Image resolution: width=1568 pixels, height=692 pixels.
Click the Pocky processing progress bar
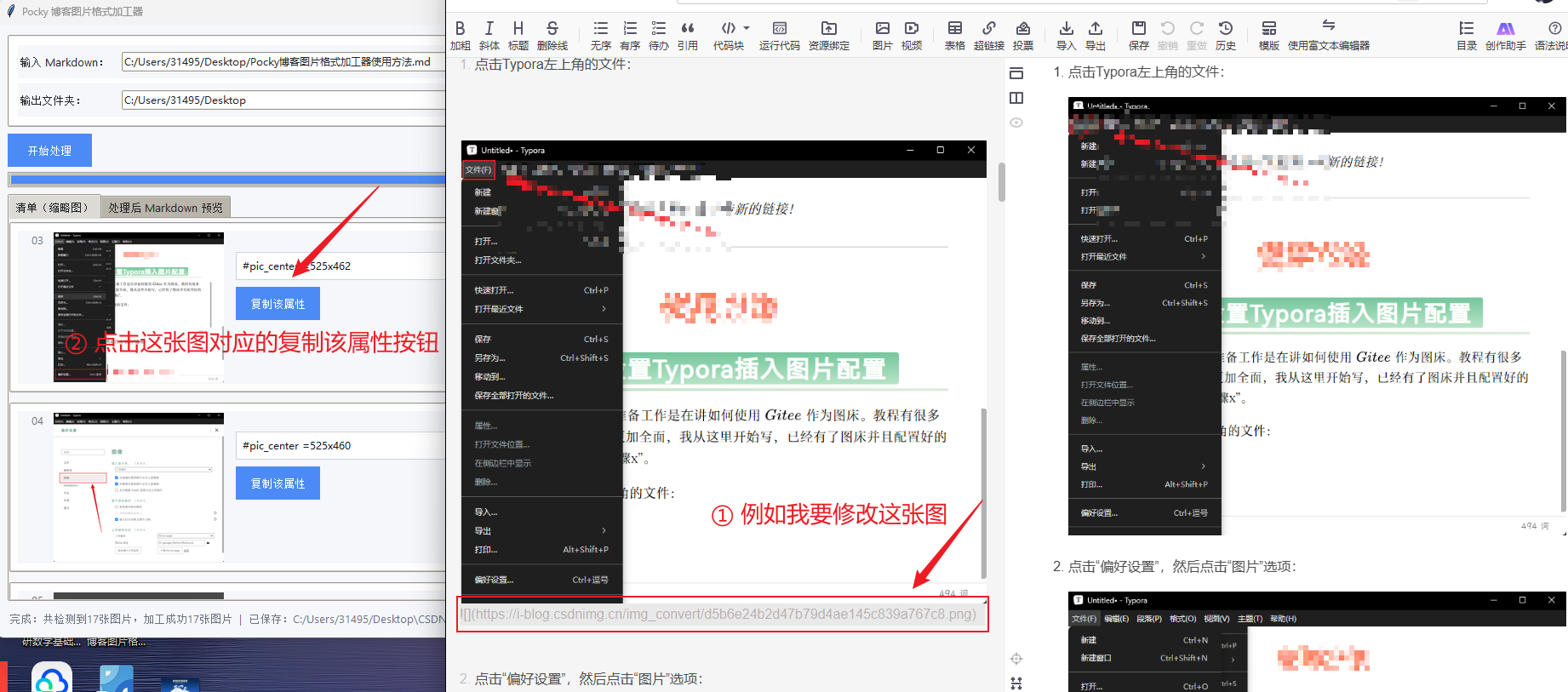(227, 180)
